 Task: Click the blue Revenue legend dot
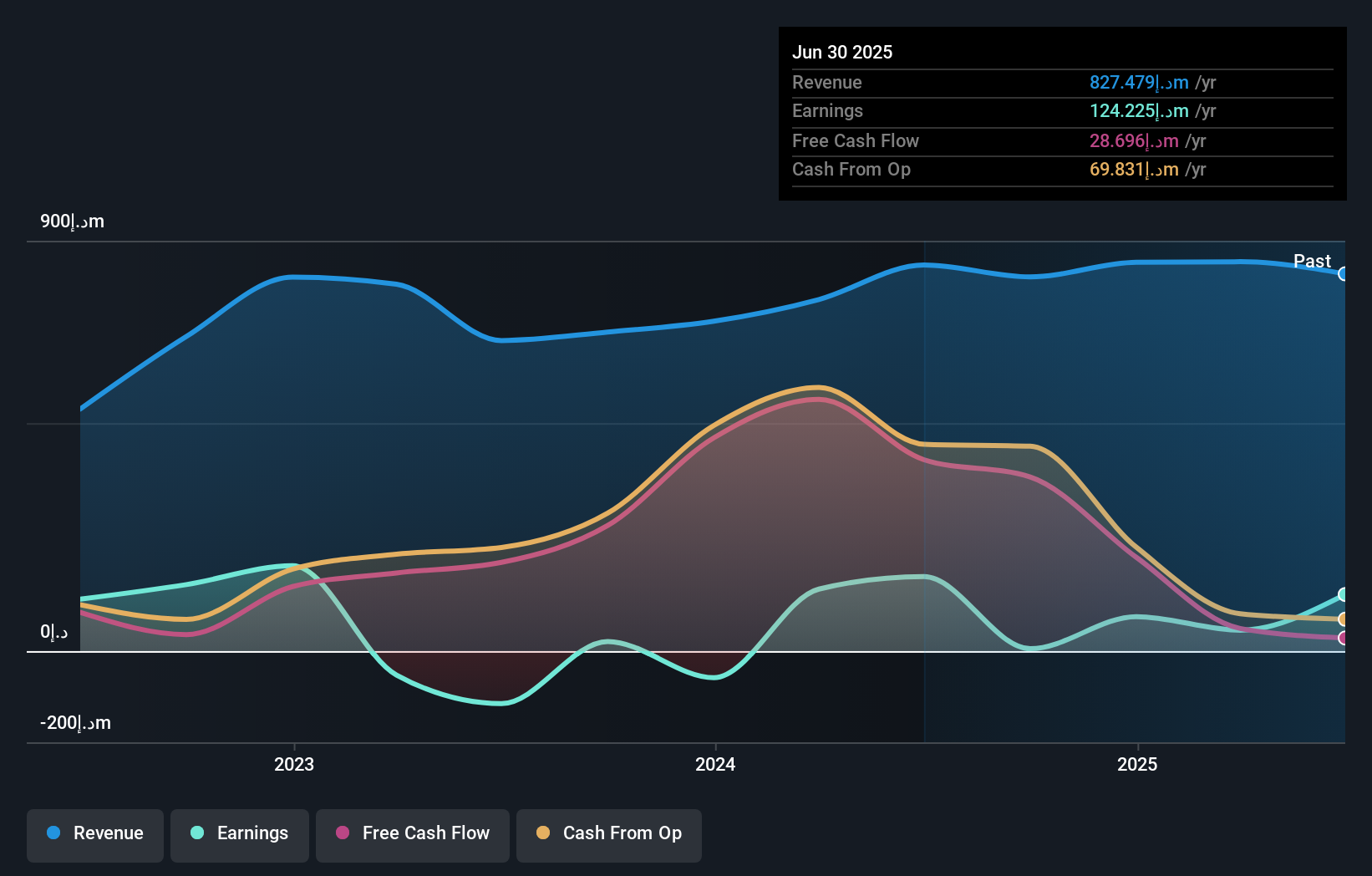53,833
